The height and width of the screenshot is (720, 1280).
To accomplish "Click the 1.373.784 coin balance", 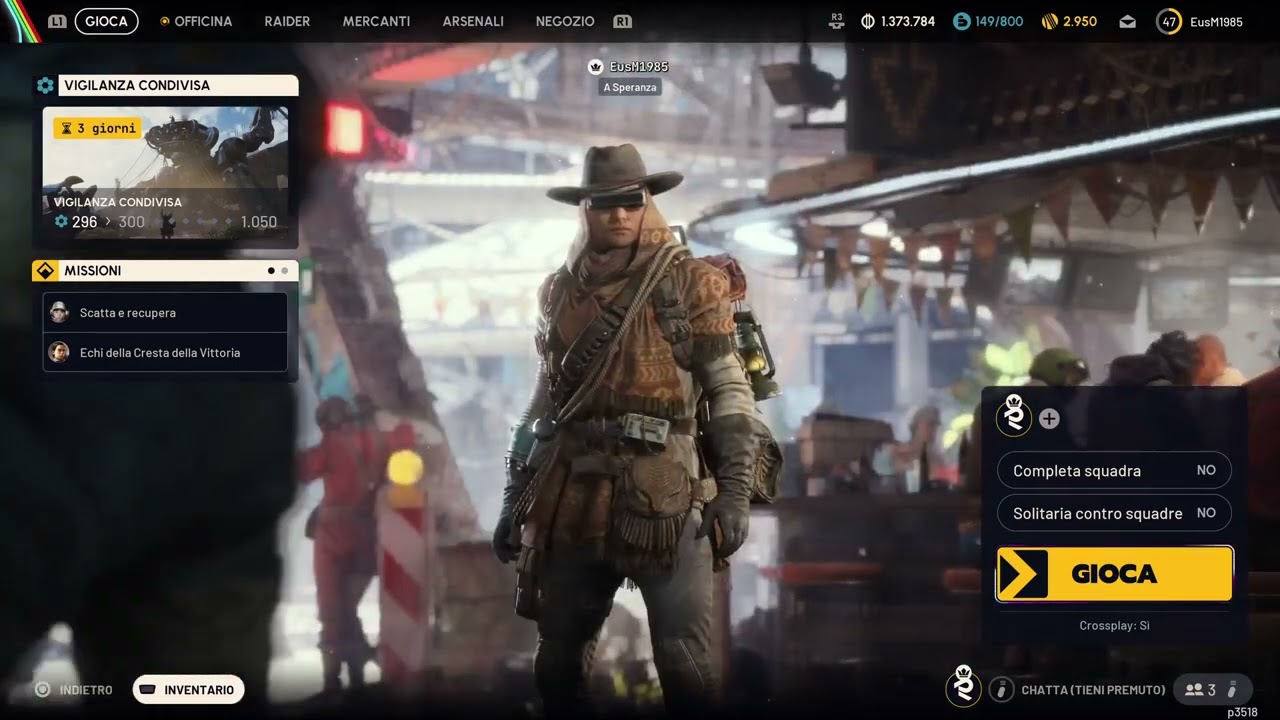I will click(x=908, y=21).
